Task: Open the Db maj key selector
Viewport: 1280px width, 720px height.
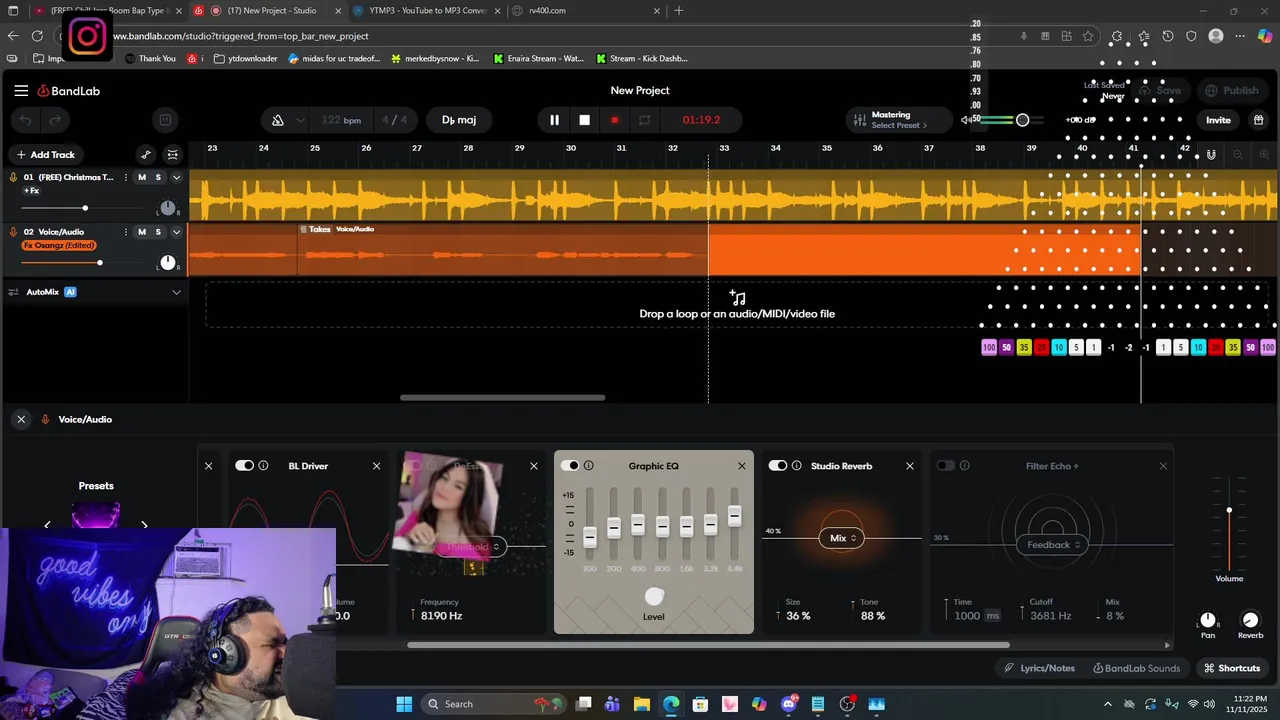Action: 459,120
